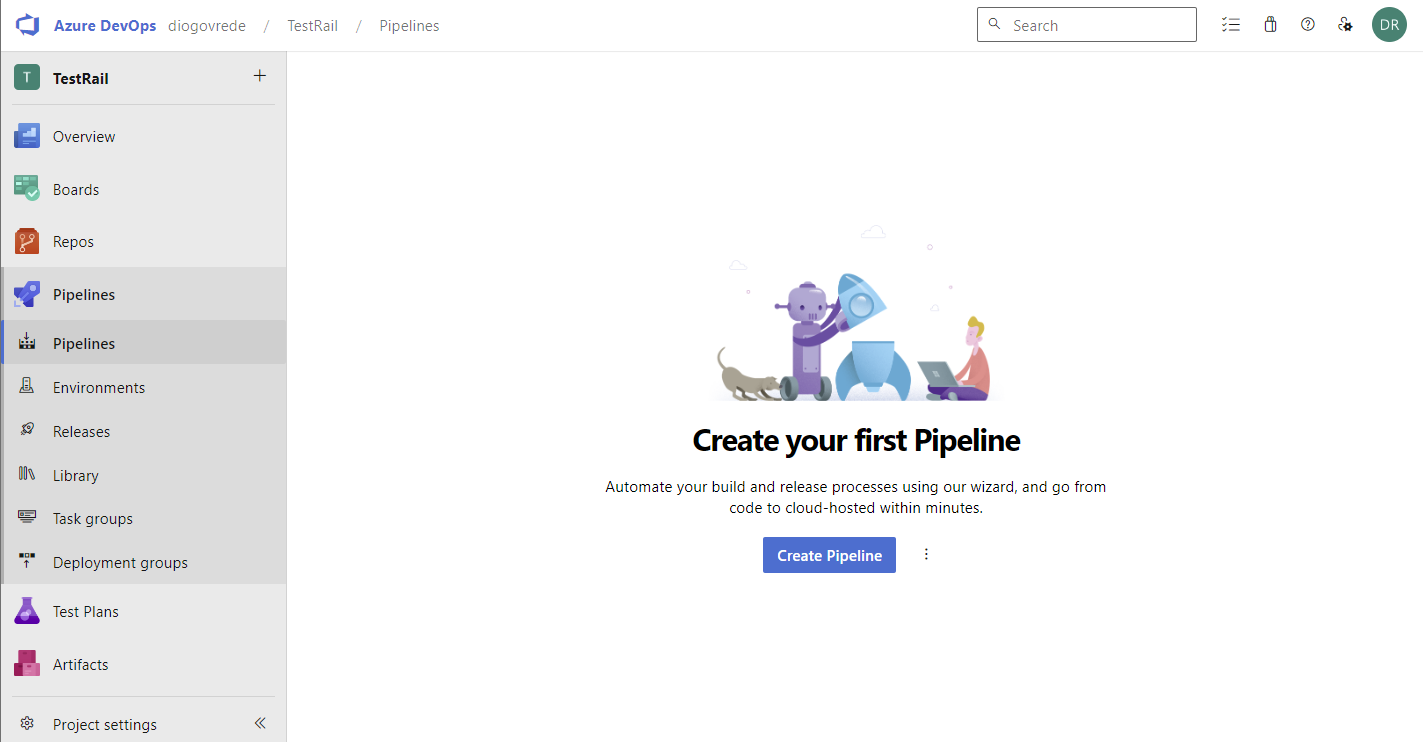Open the Help question mark icon
The image size is (1423, 742).
pos(1308,25)
